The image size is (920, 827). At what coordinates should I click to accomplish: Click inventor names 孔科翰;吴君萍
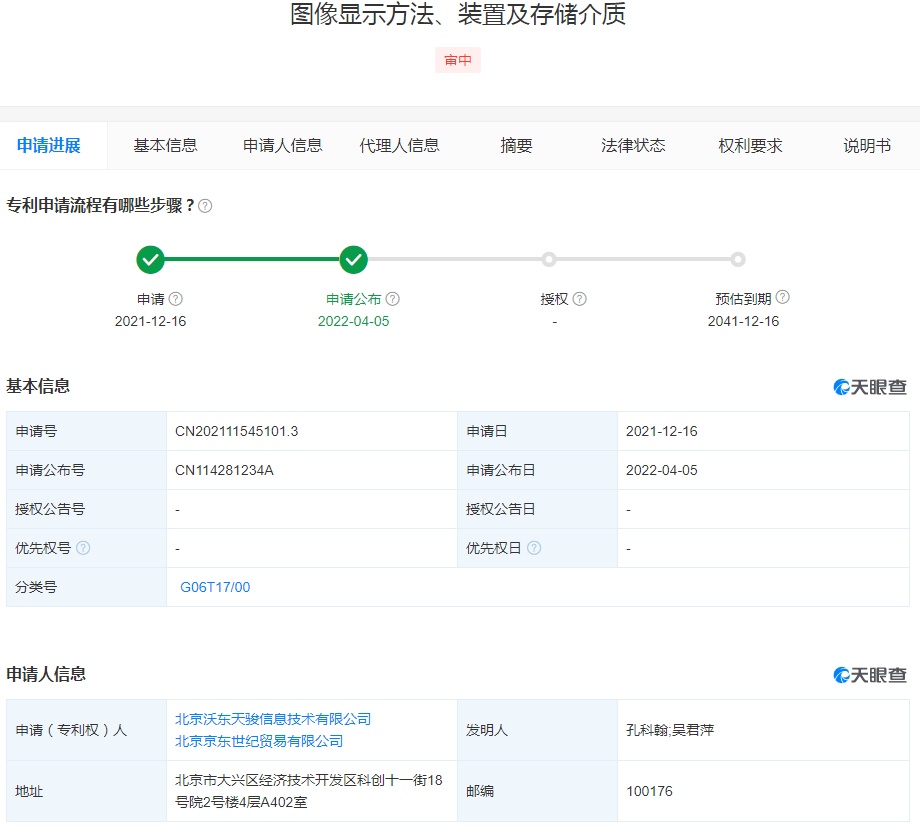670,730
